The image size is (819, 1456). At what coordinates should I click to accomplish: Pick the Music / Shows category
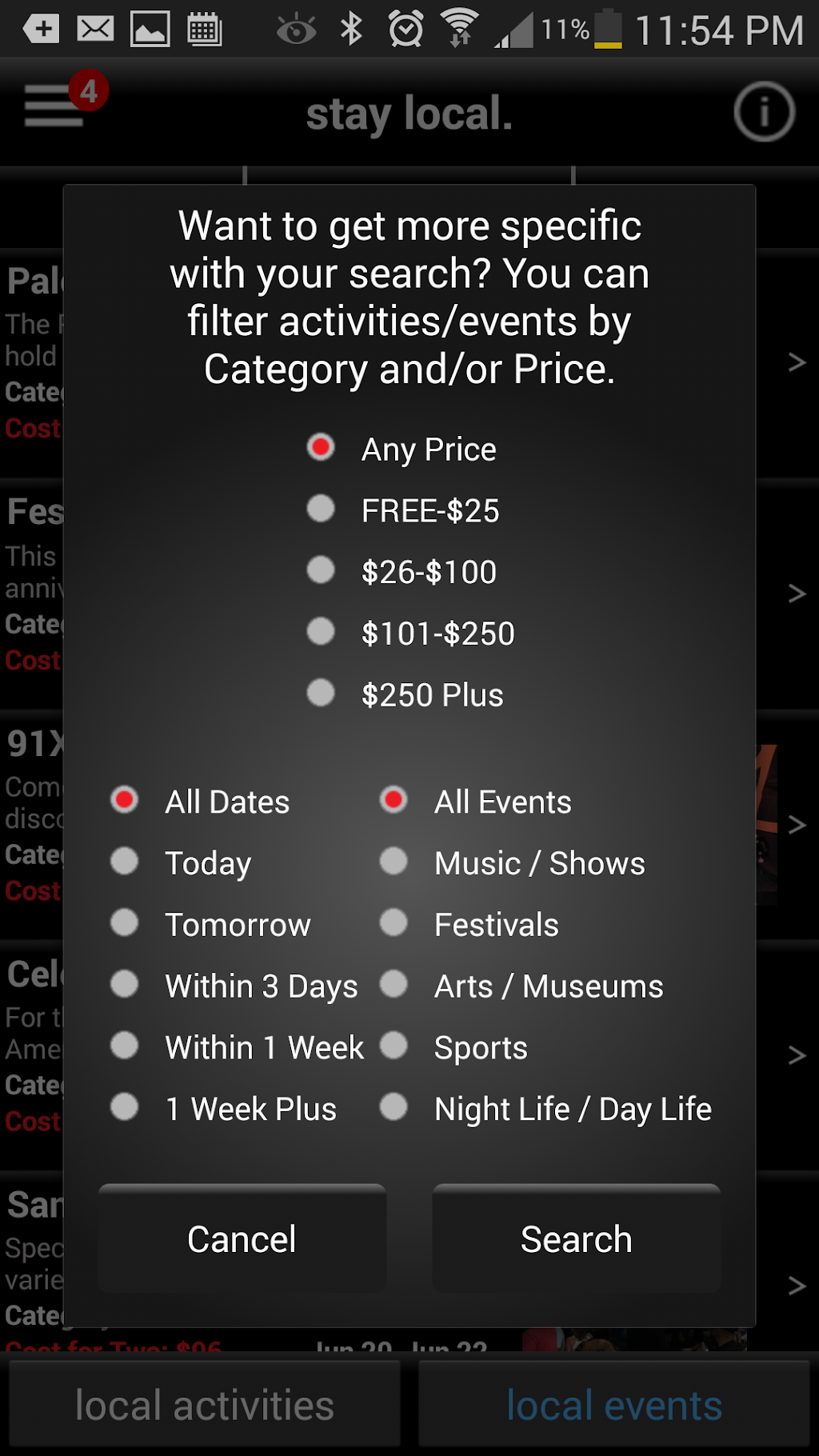(394, 862)
